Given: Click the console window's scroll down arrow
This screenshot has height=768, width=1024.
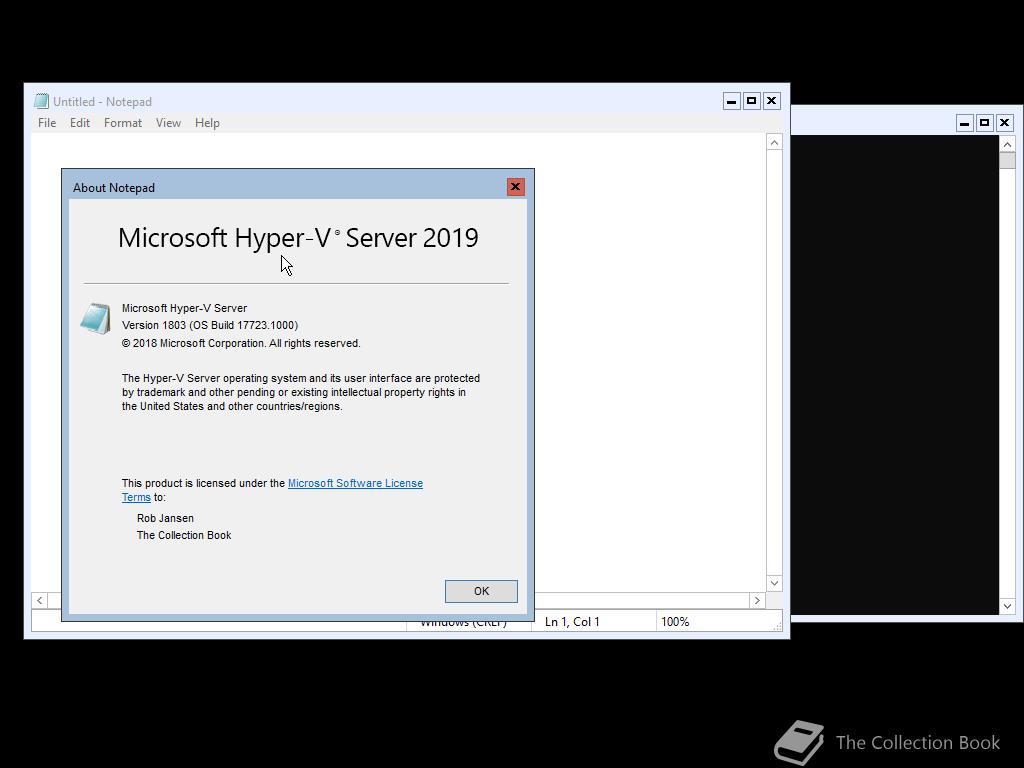Looking at the screenshot, I should point(1007,607).
